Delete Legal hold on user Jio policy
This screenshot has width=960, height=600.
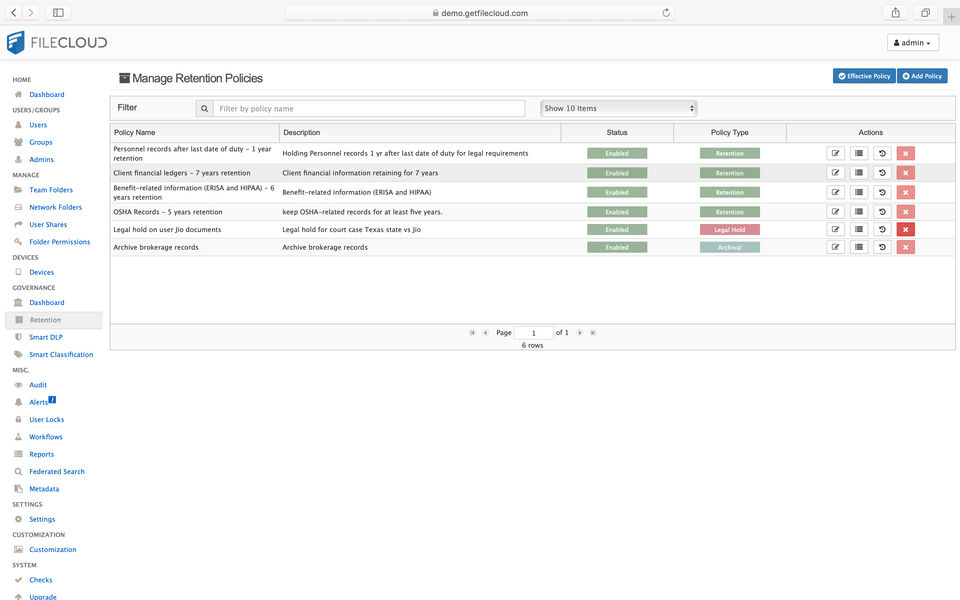[906, 230]
